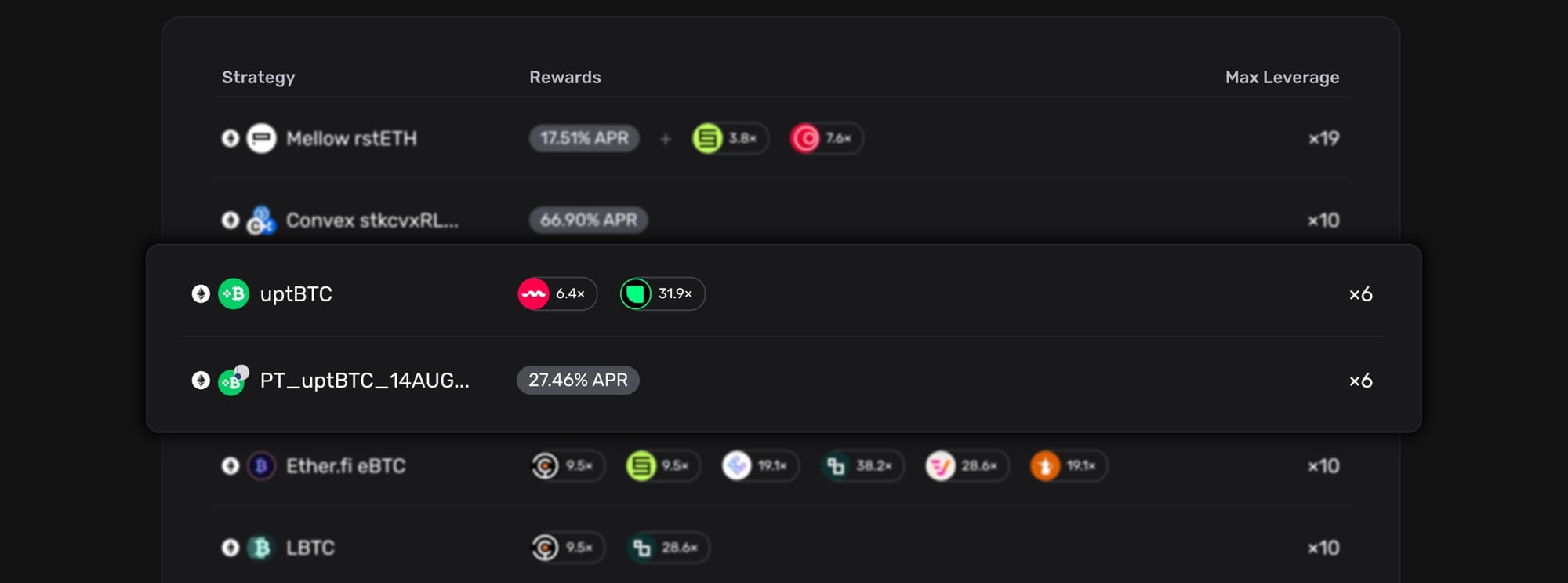The image size is (1568, 583).
Task: Sort by the Strategy column header
Action: (x=259, y=77)
